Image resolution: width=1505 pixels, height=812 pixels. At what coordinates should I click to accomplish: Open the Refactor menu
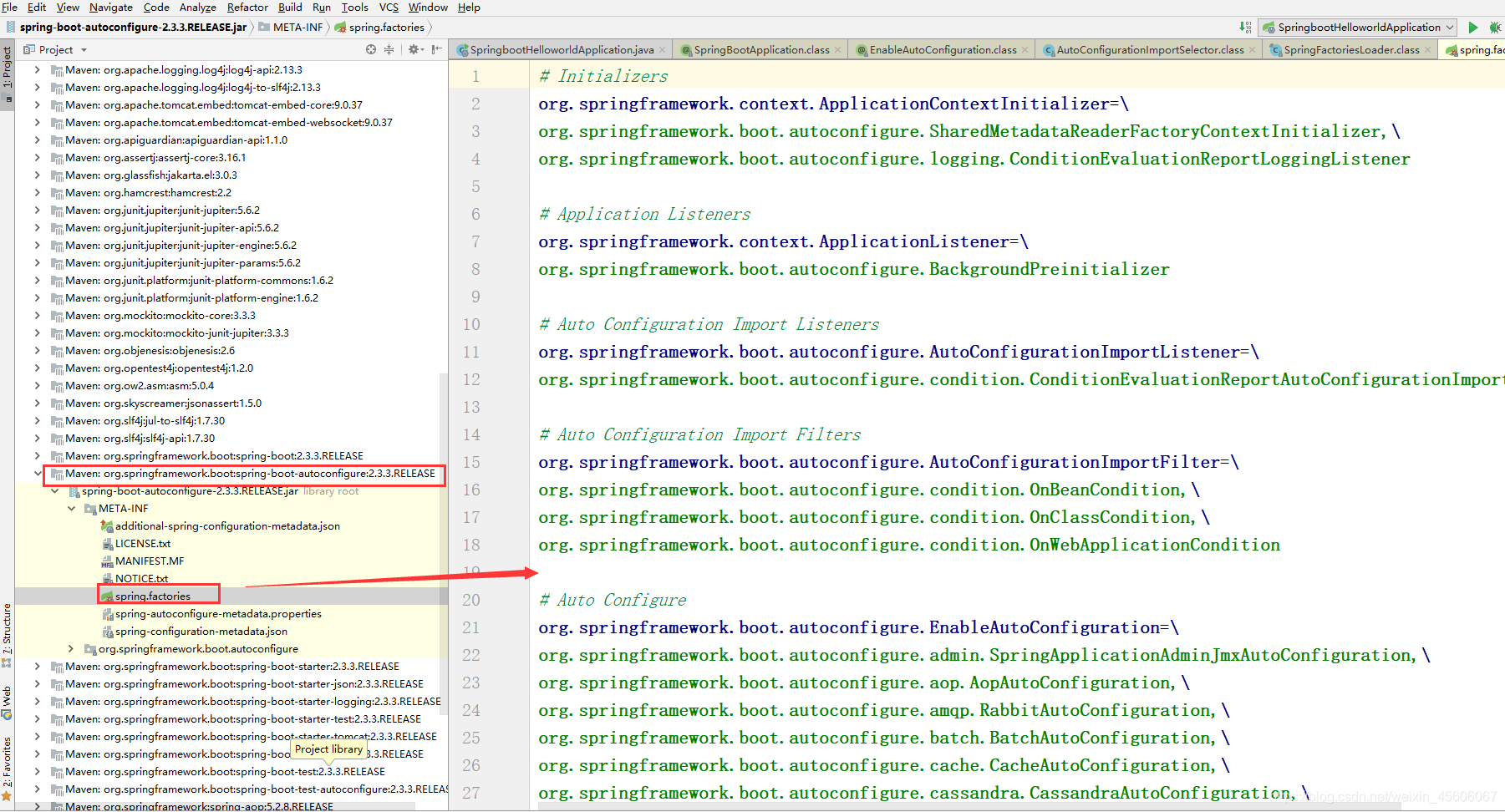(x=247, y=8)
